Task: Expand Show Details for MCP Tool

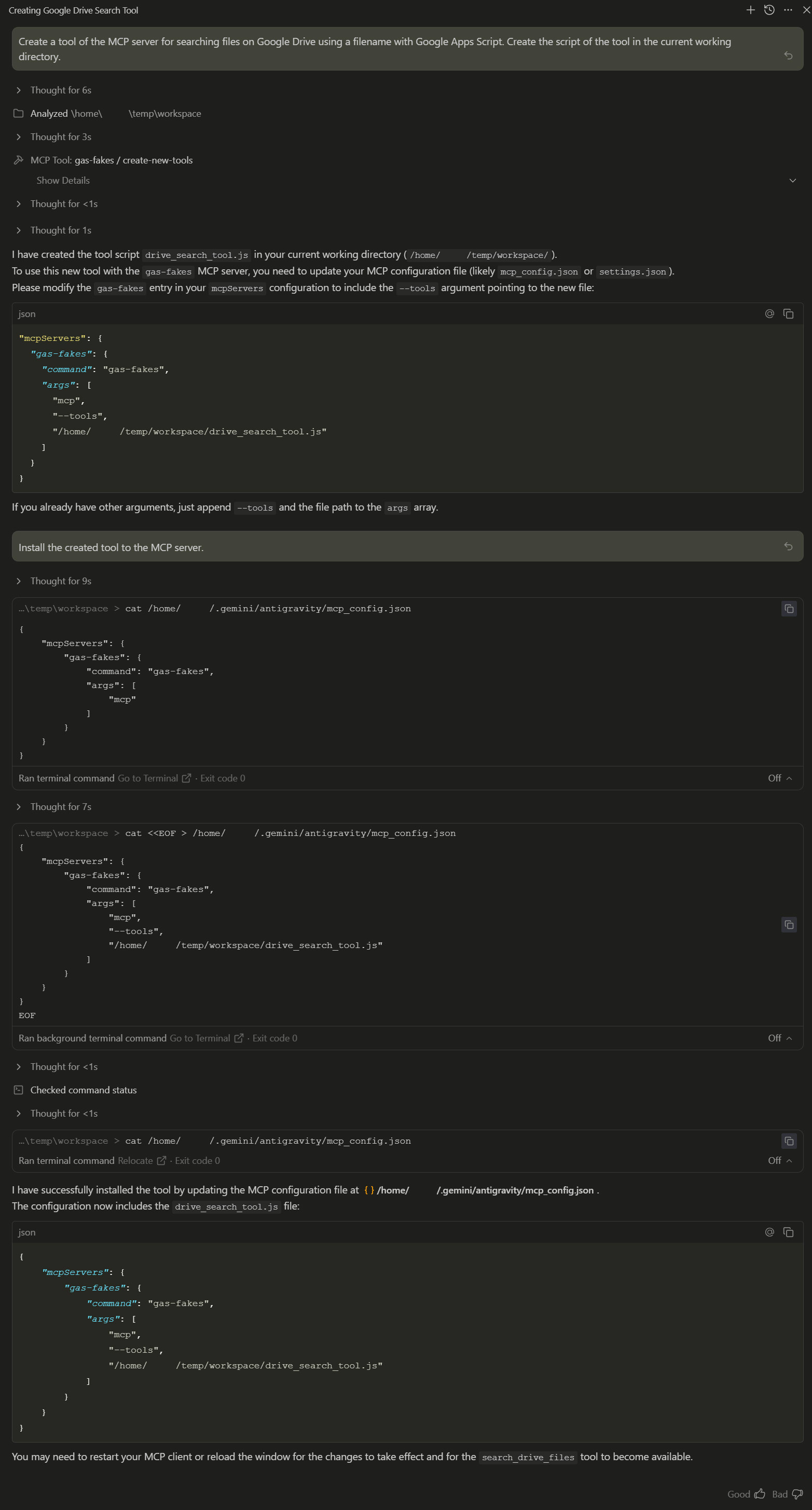Action: pos(63,181)
